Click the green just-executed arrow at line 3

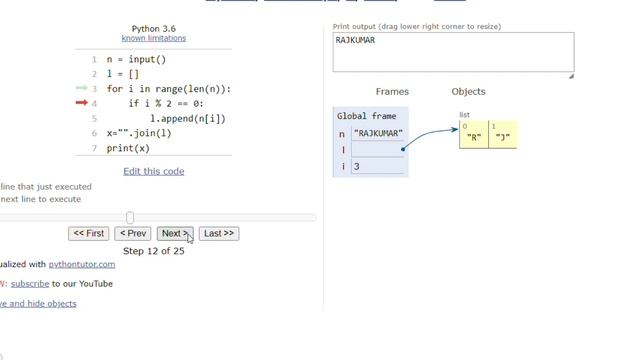(x=82, y=88)
